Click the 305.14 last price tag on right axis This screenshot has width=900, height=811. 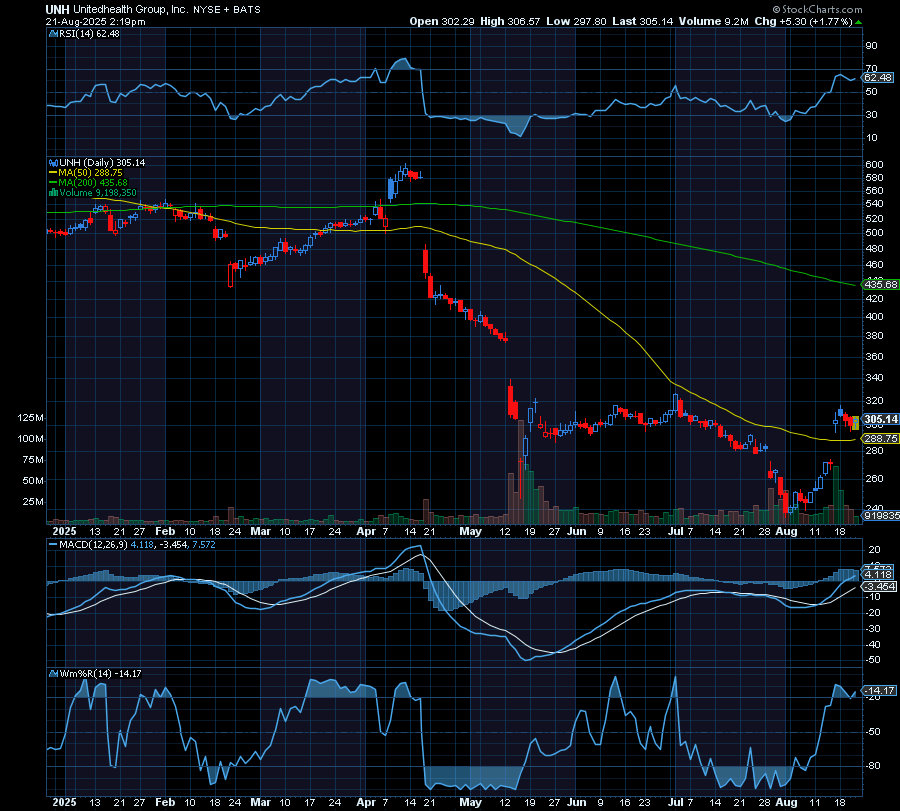coord(881,419)
